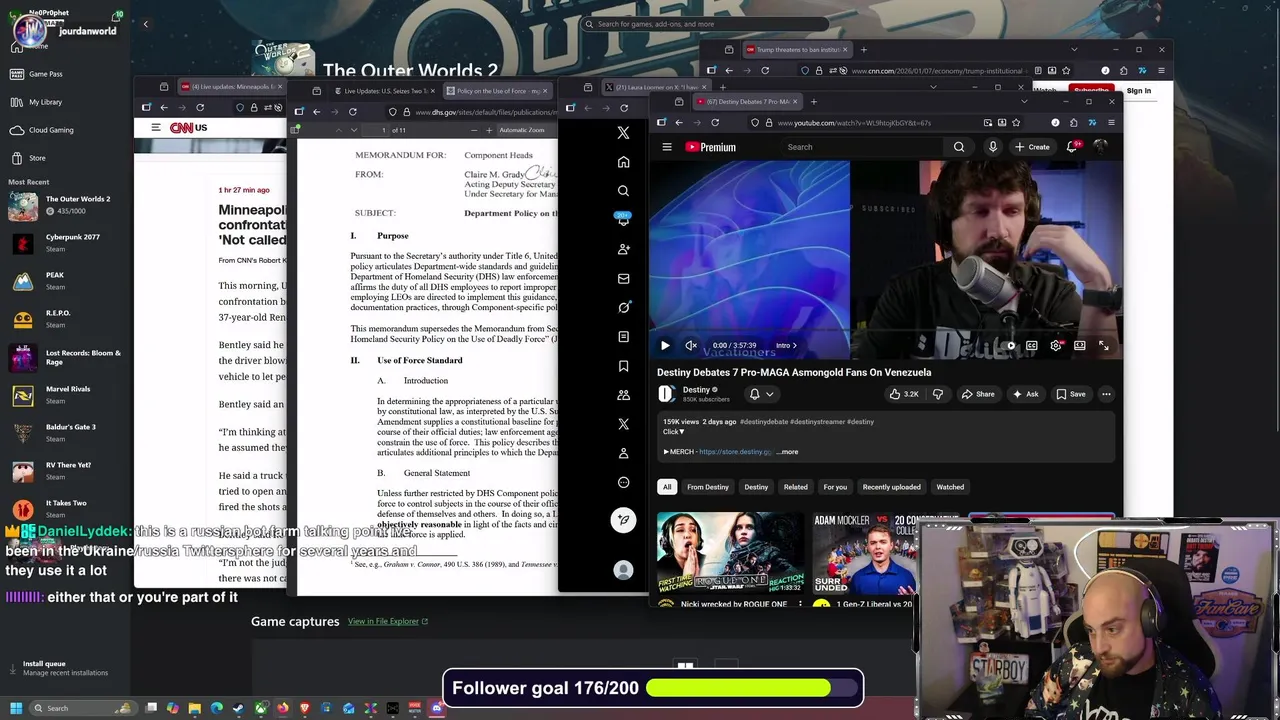Save the video to a playlist
This screenshot has width=1280, height=720.
click(x=1070, y=394)
